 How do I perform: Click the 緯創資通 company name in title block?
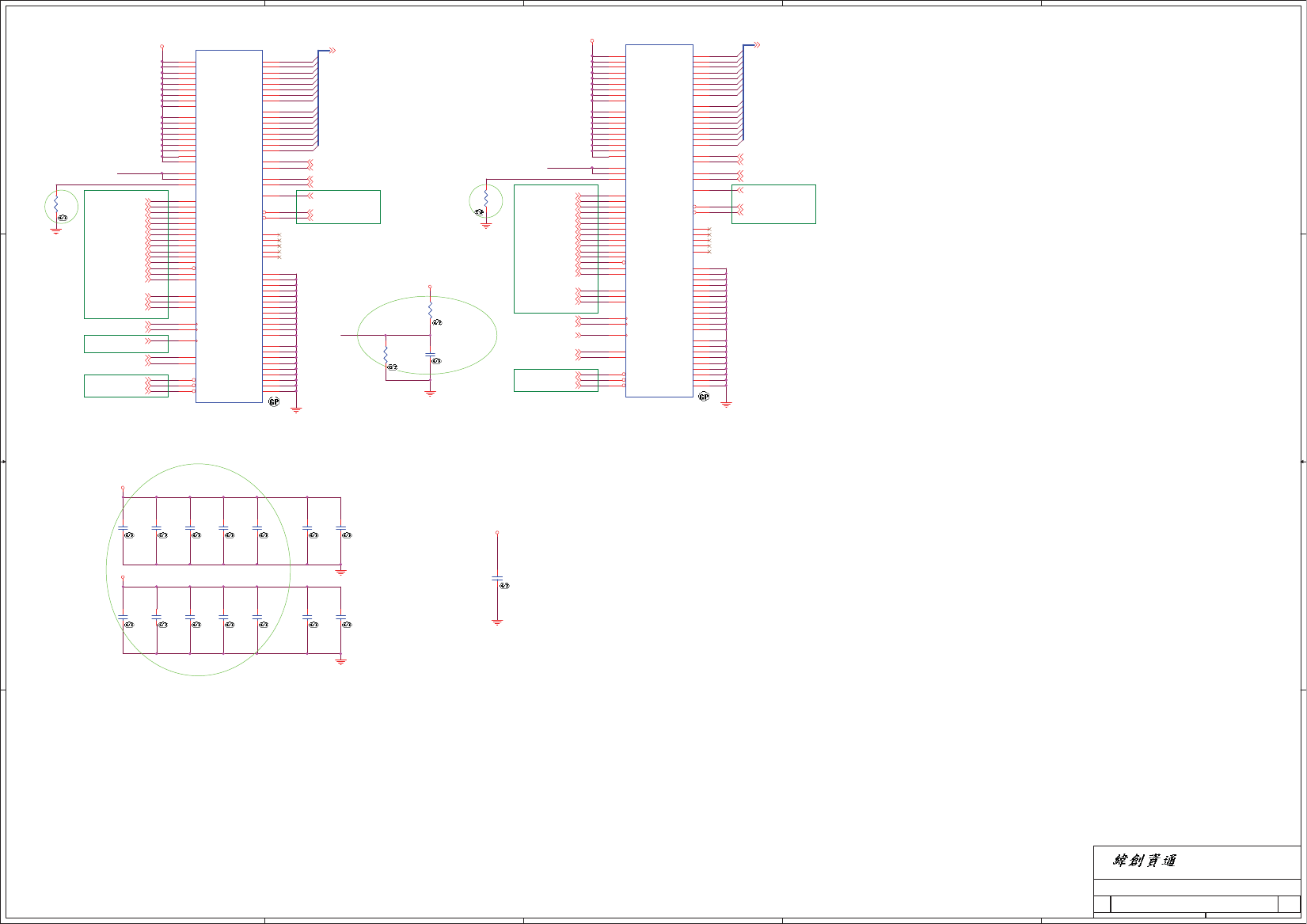click(x=1145, y=860)
